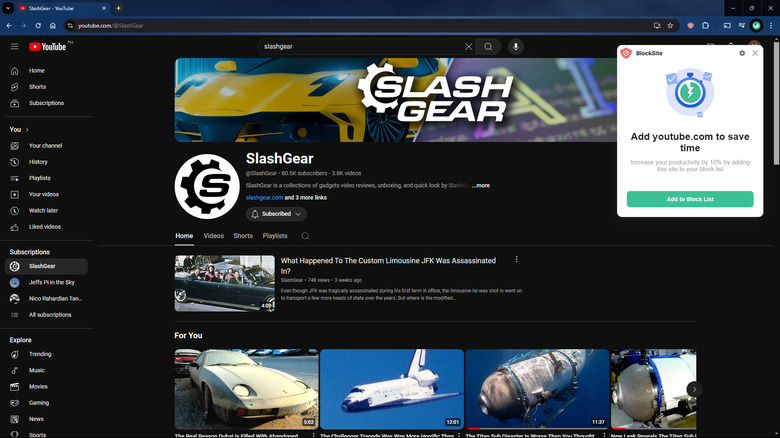The width and height of the screenshot is (780, 438).
Task: Open the browser home page
Action: [x=53, y=25]
